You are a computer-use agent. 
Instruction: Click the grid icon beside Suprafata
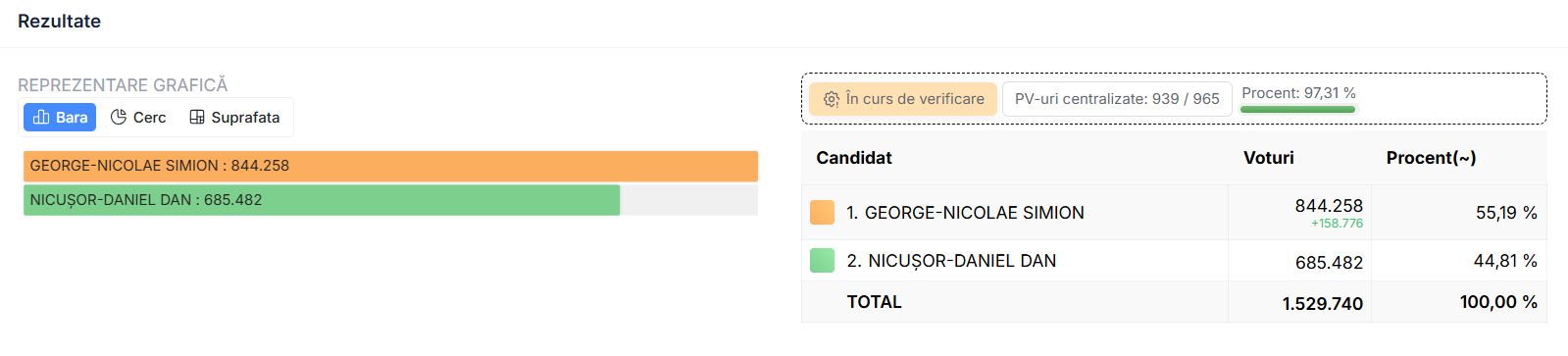pos(197,117)
